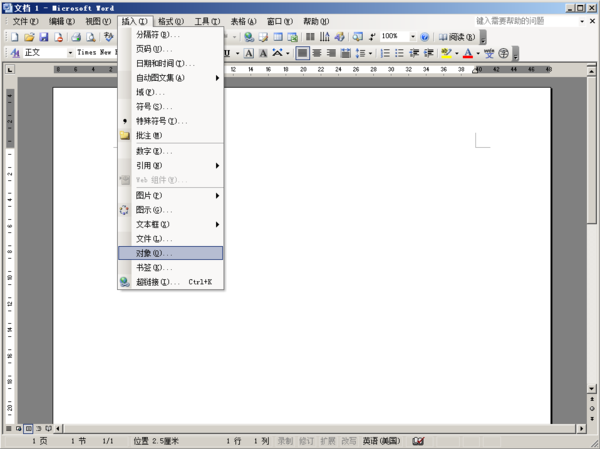Open Word Help via the blue question icon

(424, 37)
